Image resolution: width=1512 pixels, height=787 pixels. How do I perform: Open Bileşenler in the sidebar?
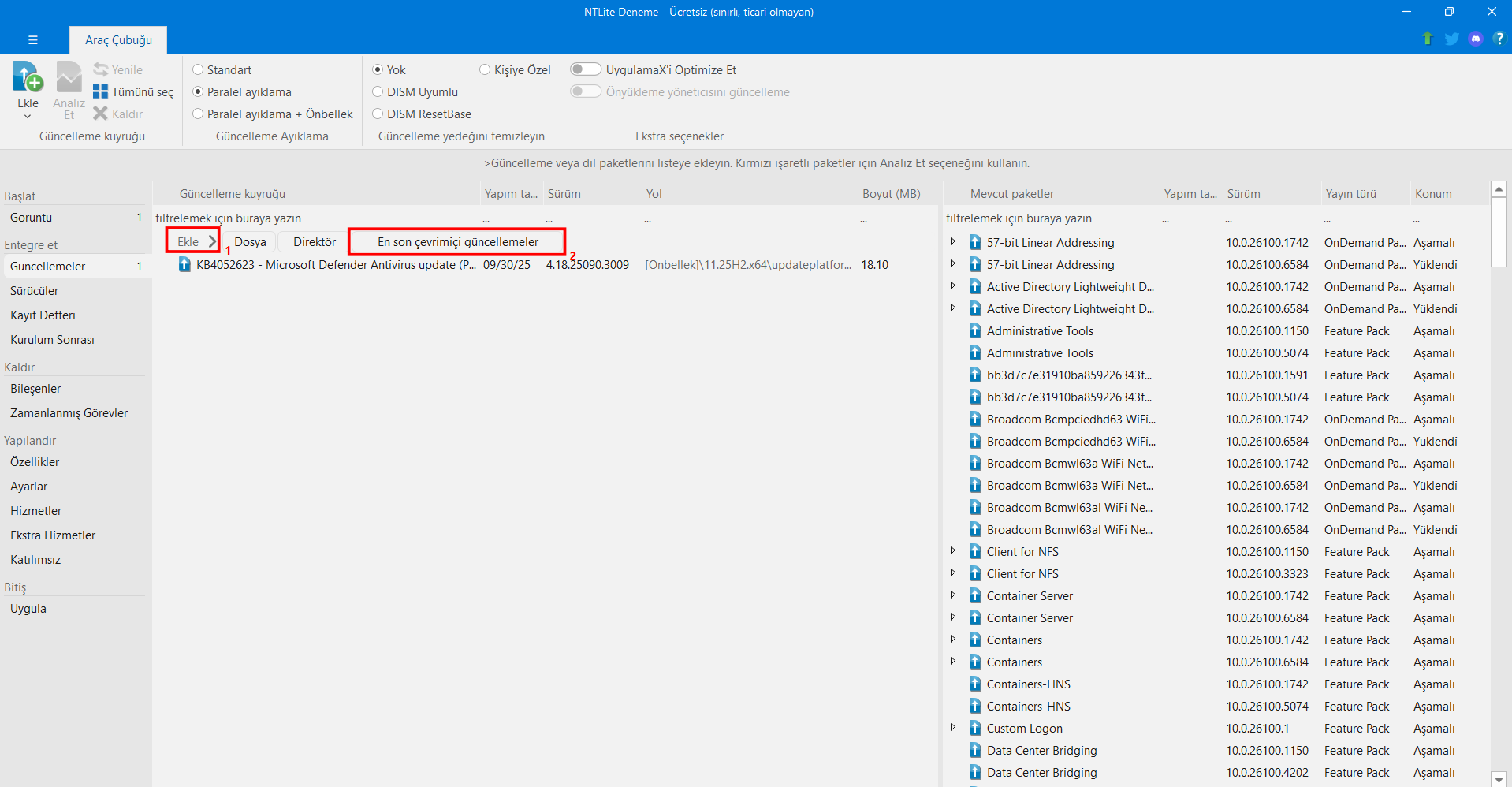76,389
